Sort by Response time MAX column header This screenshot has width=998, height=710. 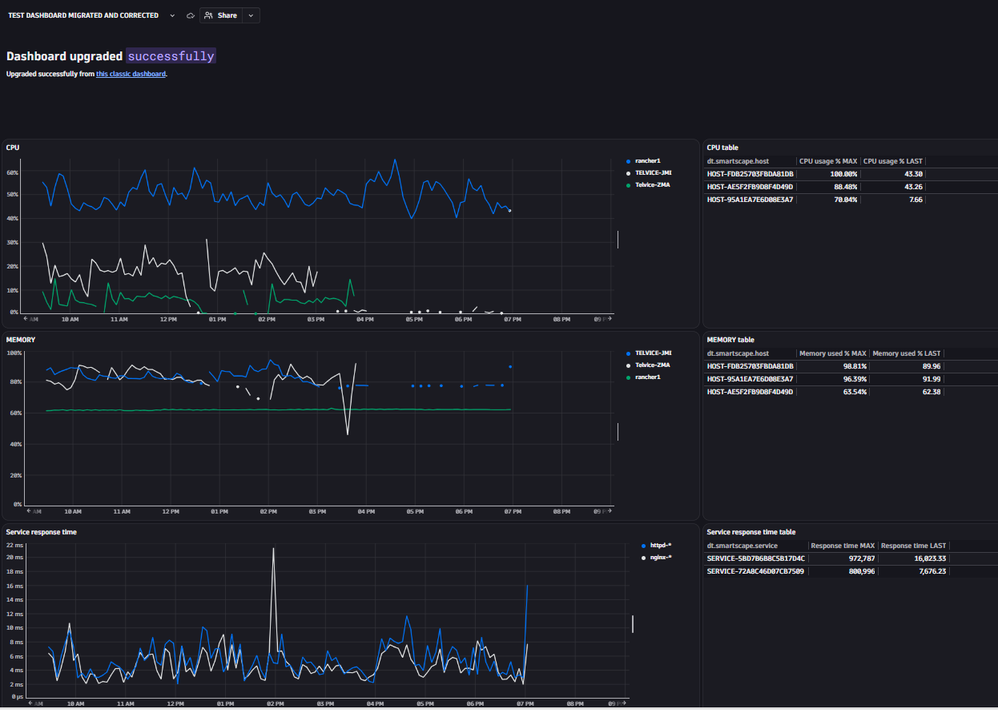(x=843, y=545)
